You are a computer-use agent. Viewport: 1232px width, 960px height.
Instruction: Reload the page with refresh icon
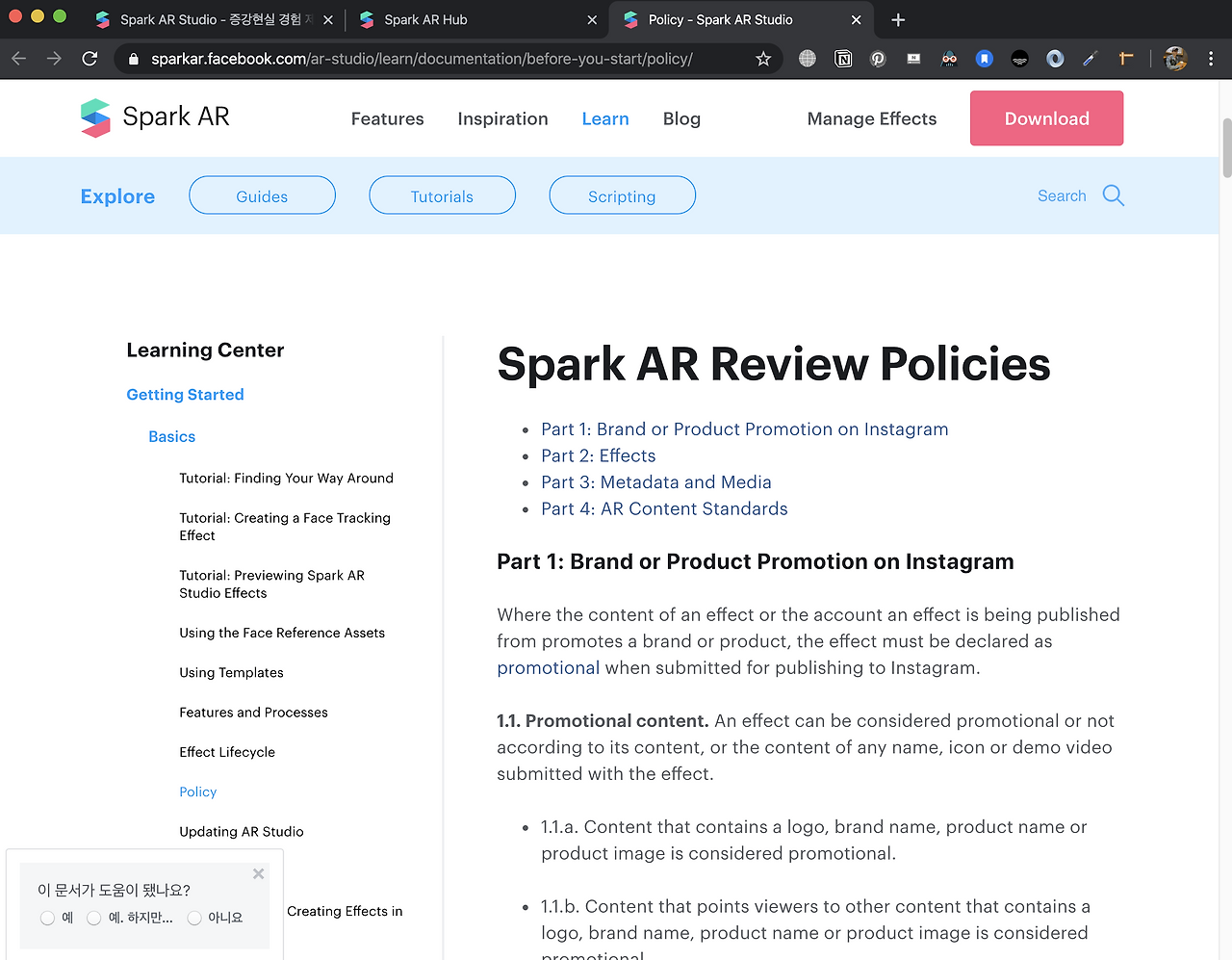[90, 59]
